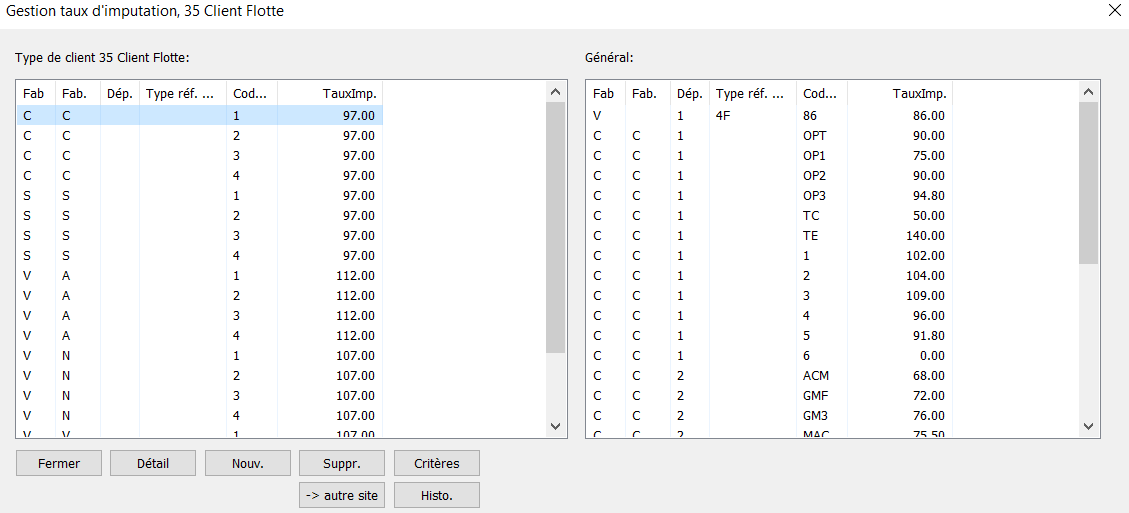This screenshot has height=513, width=1129.
Task: Click the up arrow of the left list scrollbar
Action: click(555, 92)
